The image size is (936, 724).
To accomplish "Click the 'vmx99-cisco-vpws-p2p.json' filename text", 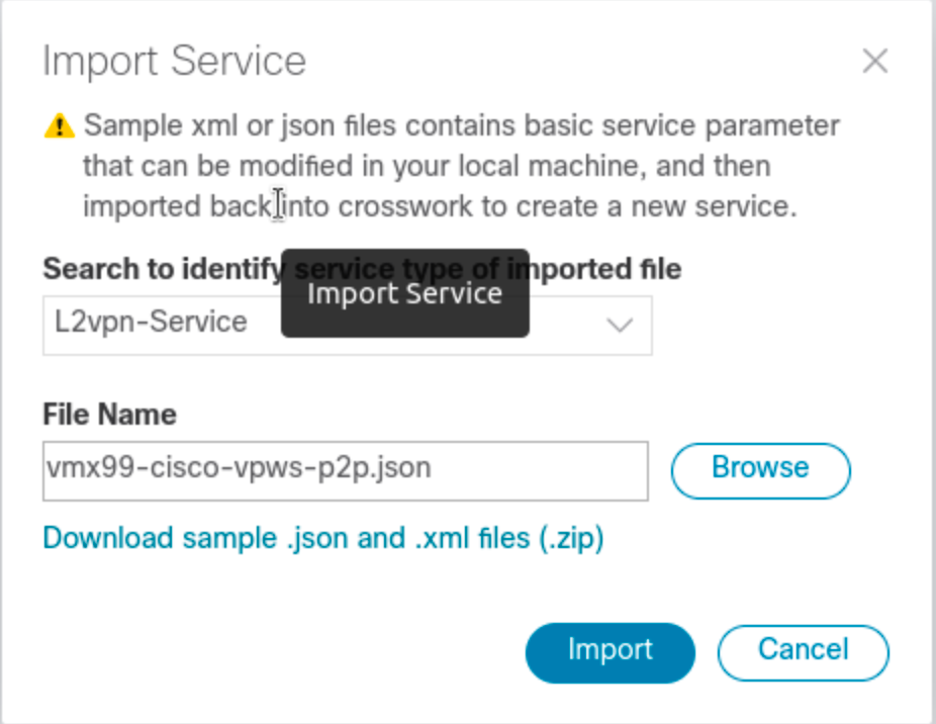I will (239, 468).
